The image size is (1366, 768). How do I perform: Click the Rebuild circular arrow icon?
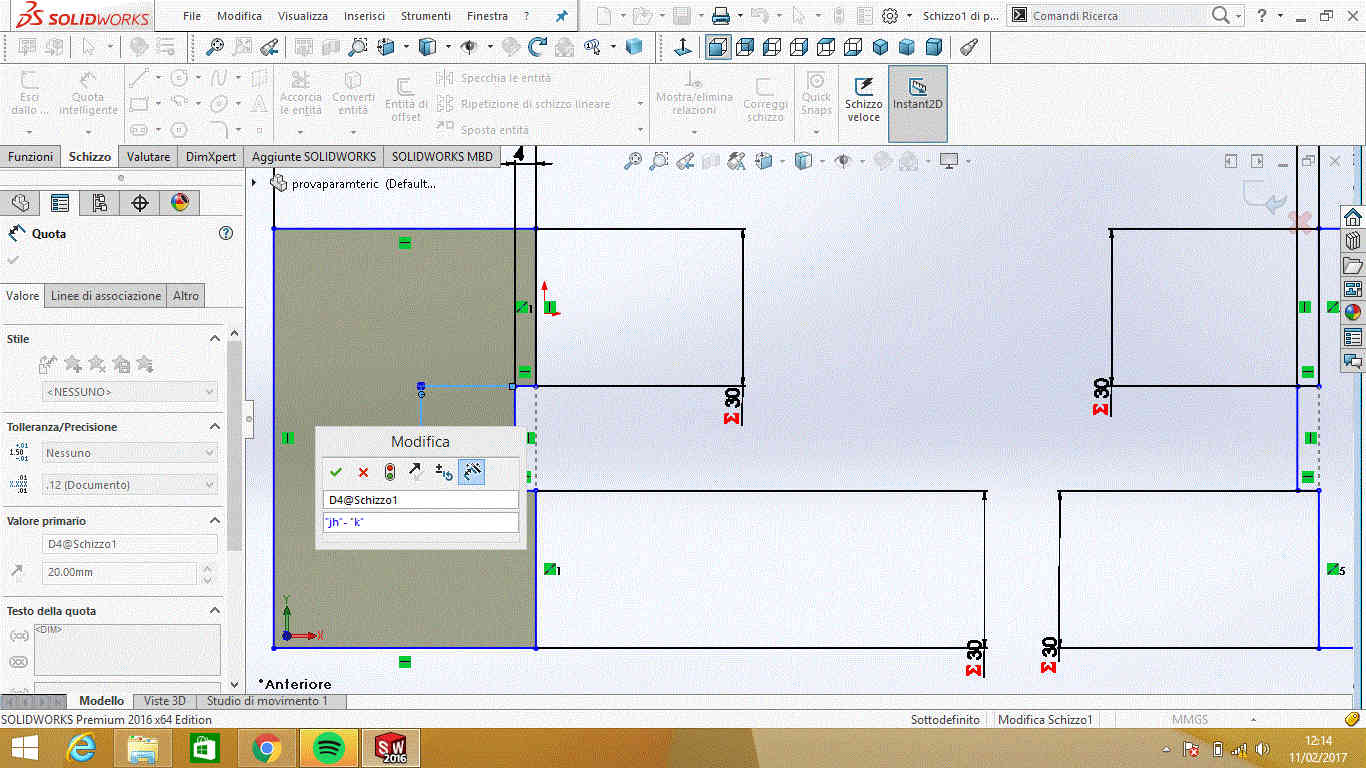538,46
